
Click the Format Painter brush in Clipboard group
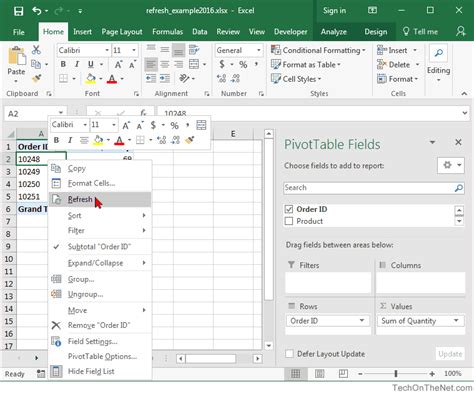pos(36,79)
